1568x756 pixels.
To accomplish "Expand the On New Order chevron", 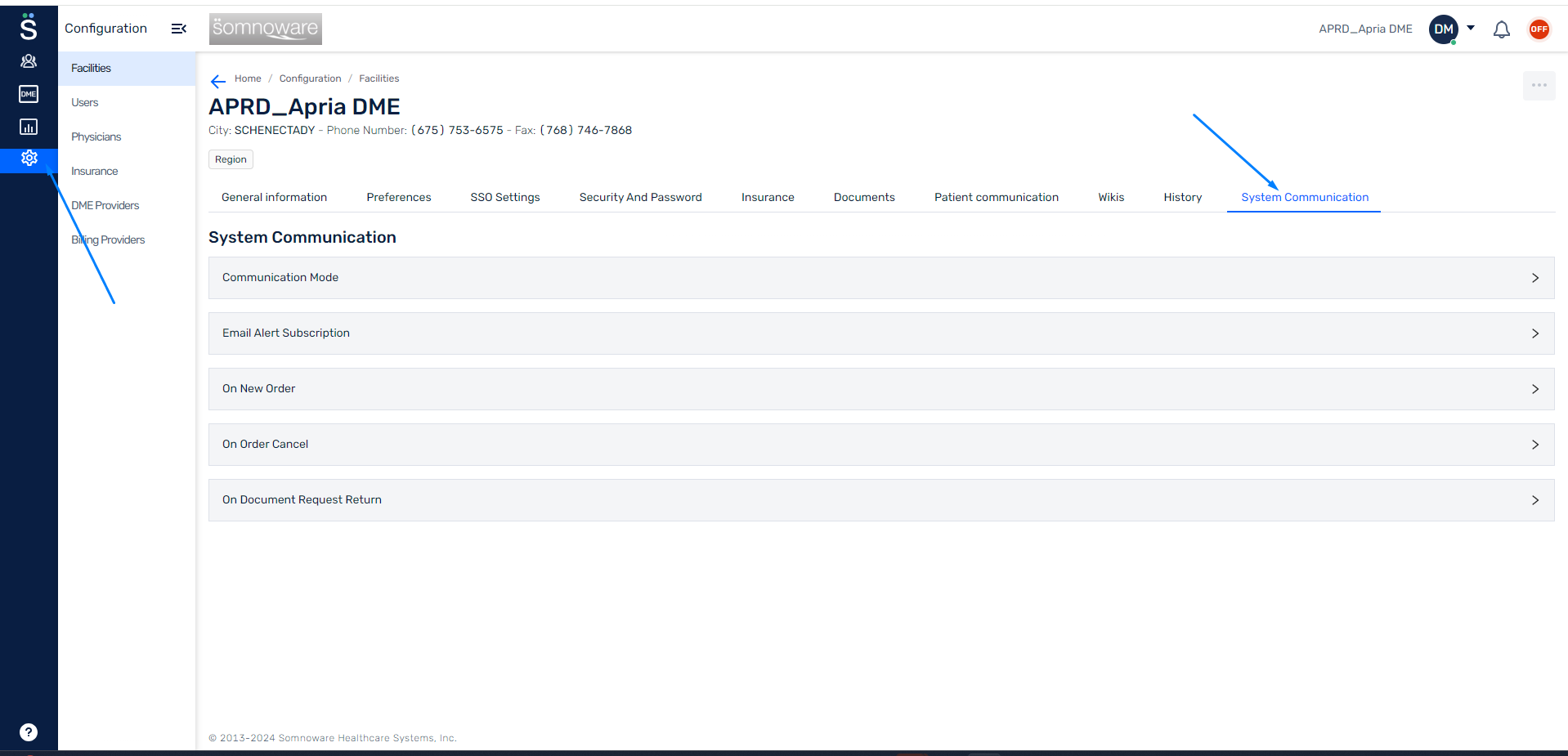I will point(1535,389).
